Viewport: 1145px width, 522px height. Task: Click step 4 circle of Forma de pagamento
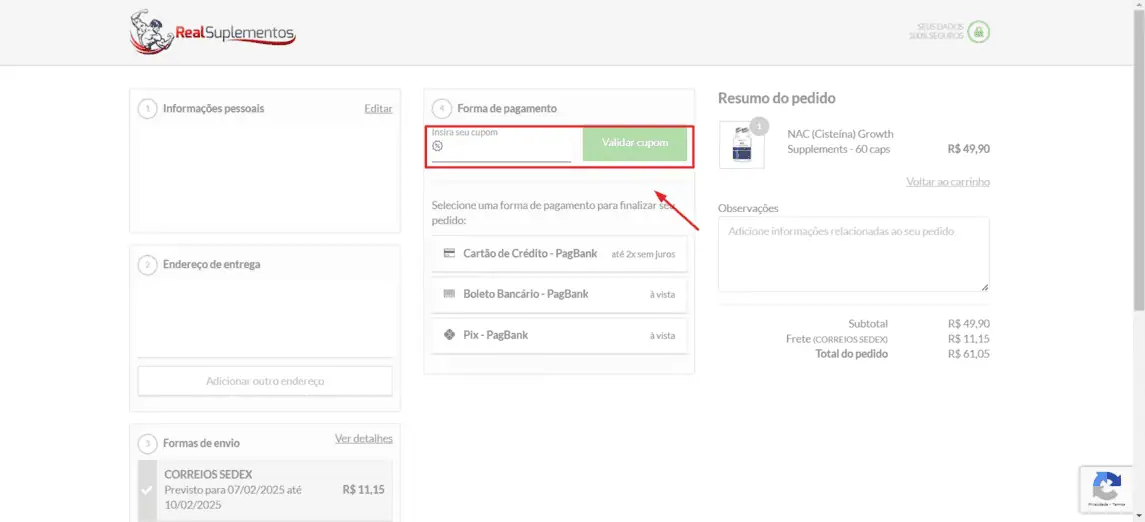(442, 109)
